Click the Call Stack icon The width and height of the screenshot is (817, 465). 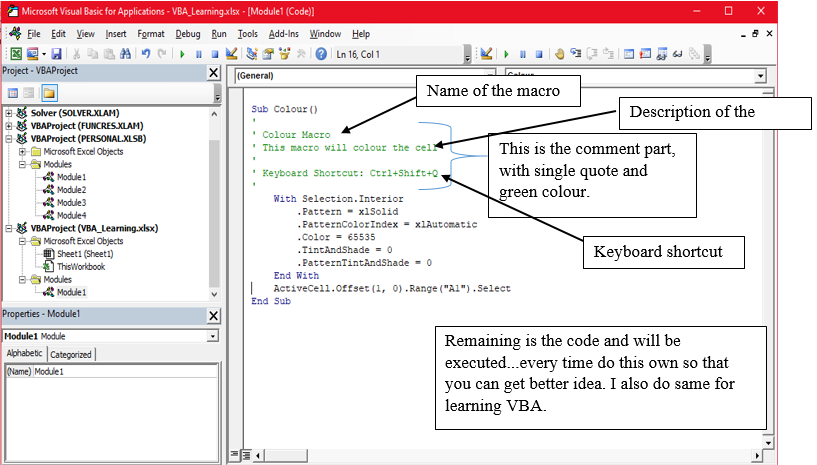[x=694, y=54]
